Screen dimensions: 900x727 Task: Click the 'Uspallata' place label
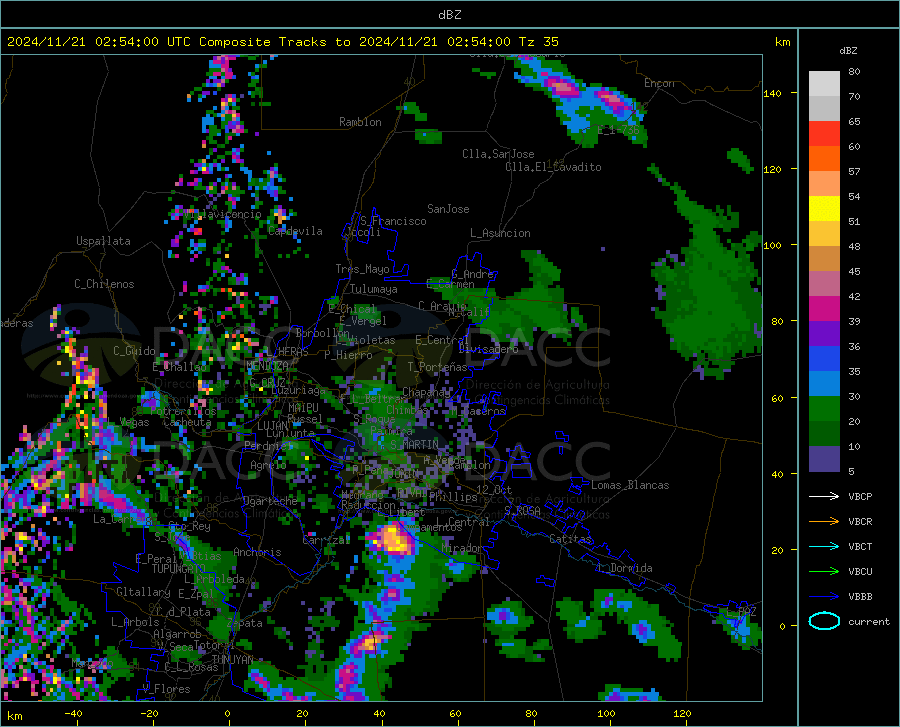coord(103,241)
